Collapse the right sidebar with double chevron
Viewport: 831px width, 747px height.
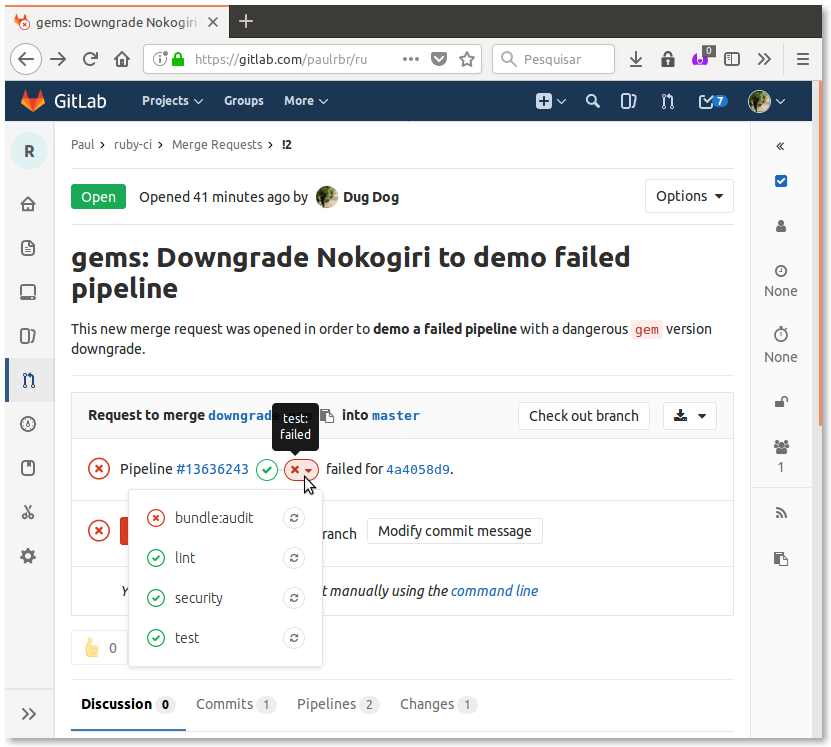tap(781, 146)
